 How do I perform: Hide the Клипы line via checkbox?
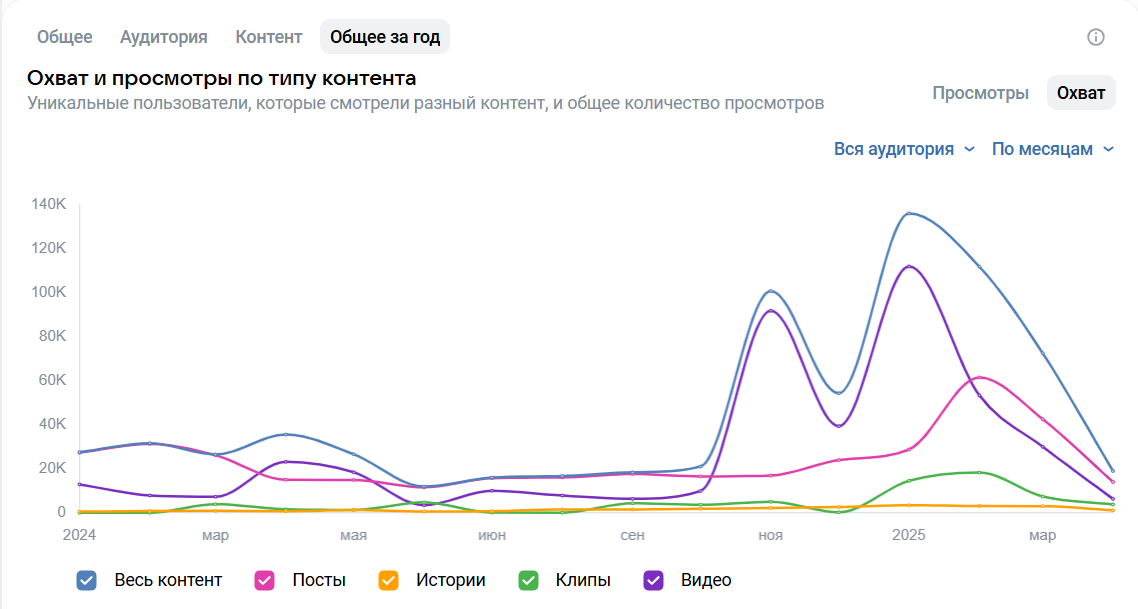[528, 580]
